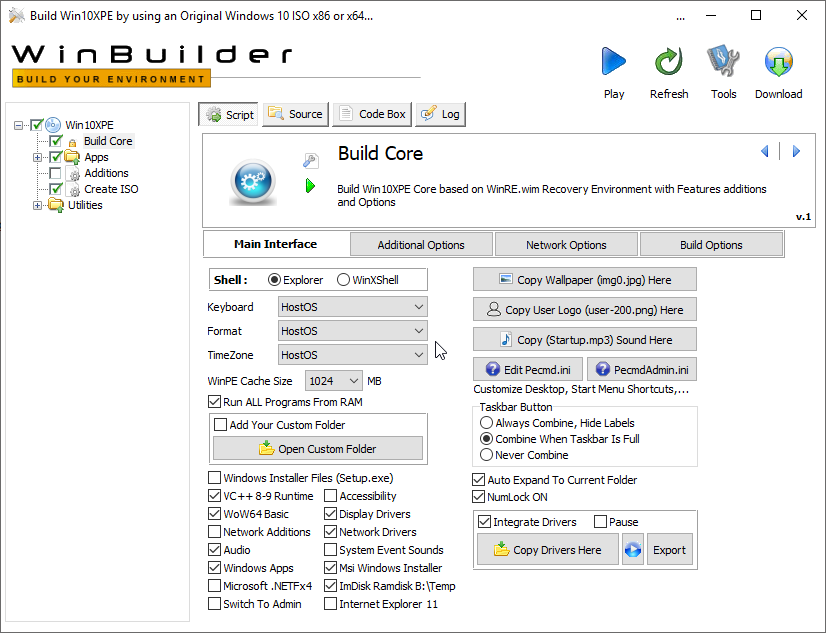Toggle Run ALL Programs From RAM
Image resolution: width=826 pixels, height=633 pixels.
click(x=214, y=402)
